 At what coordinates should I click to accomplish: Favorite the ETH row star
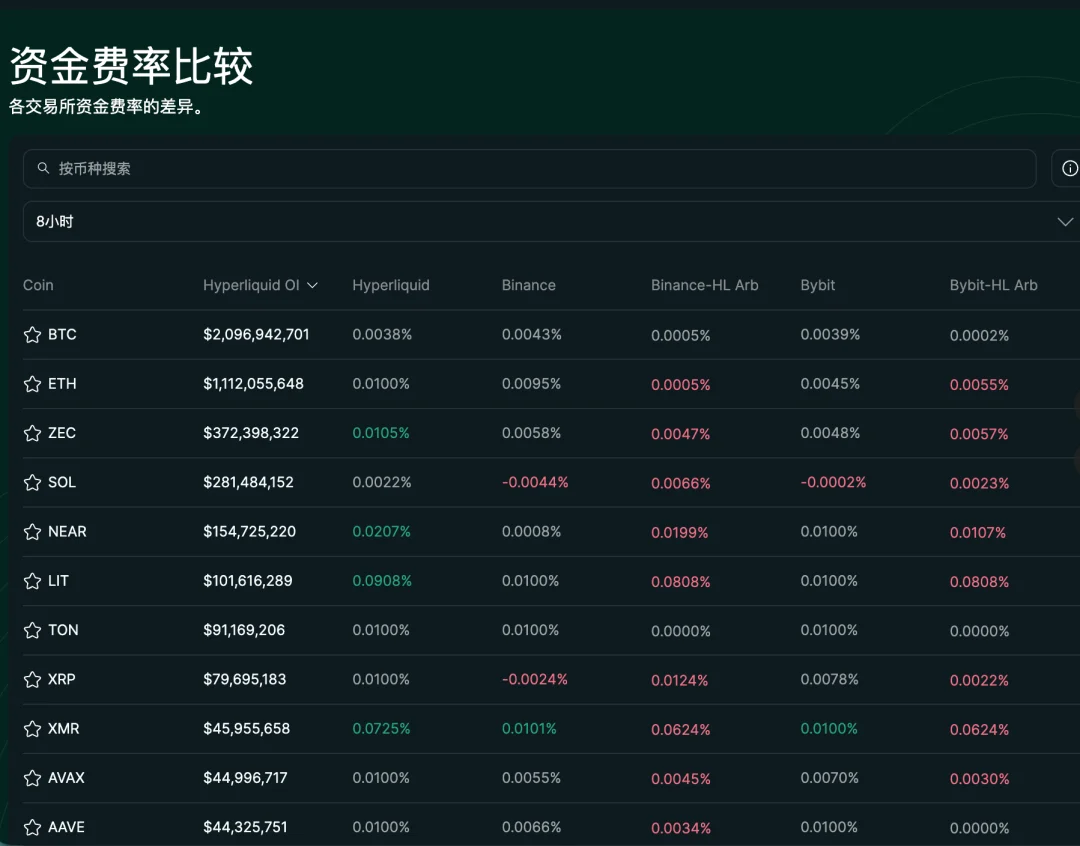[32, 384]
